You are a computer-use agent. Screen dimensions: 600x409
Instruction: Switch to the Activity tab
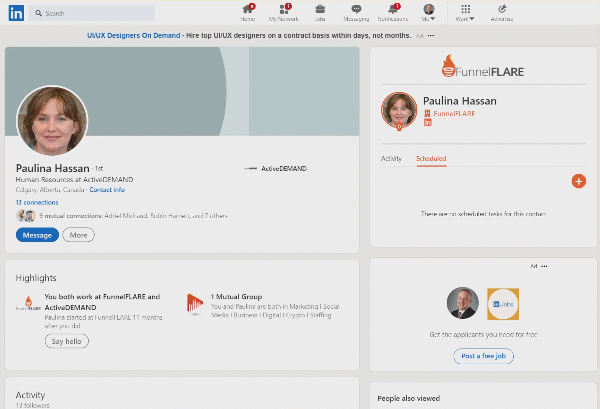pyautogui.click(x=391, y=158)
